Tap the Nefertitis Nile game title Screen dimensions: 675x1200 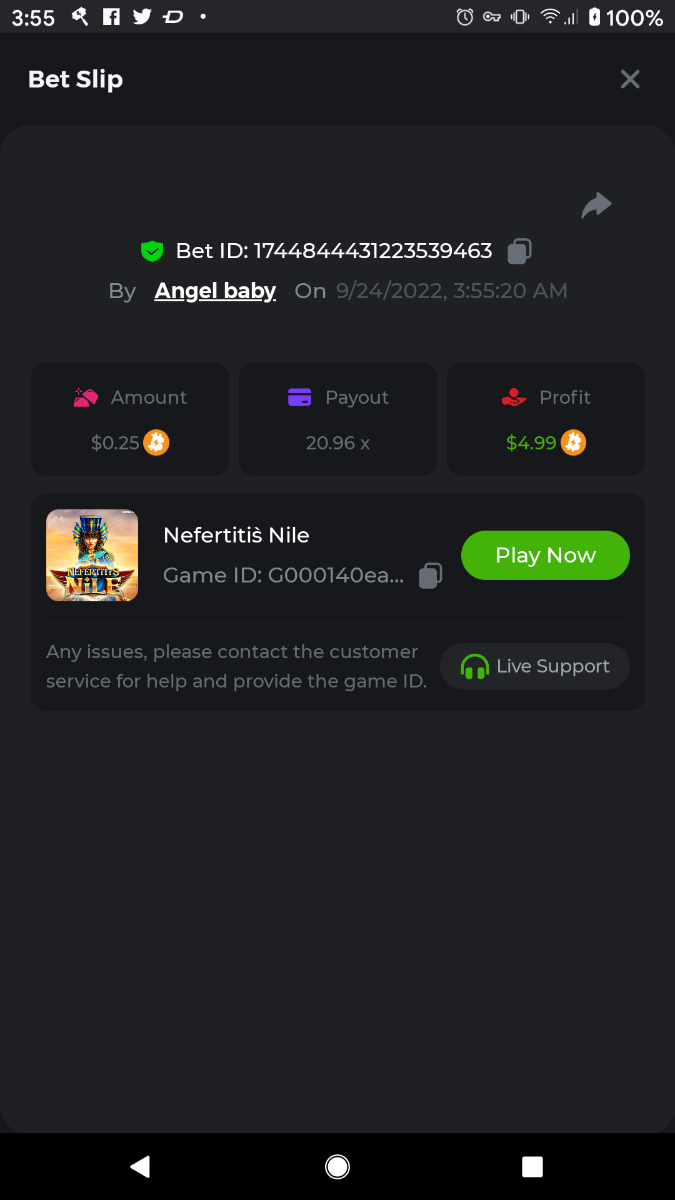[236, 535]
